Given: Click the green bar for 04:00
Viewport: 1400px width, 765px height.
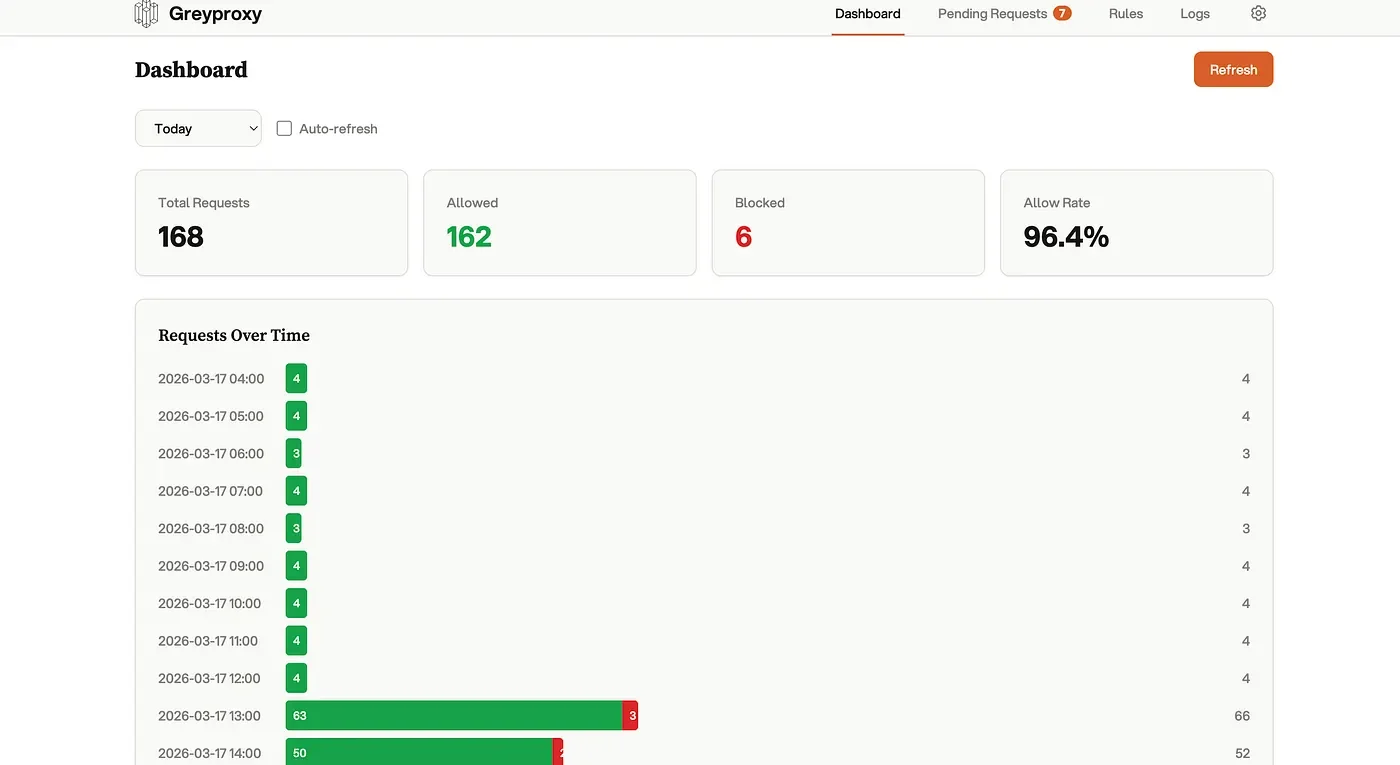Looking at the screenshot, I should point(296,379).
